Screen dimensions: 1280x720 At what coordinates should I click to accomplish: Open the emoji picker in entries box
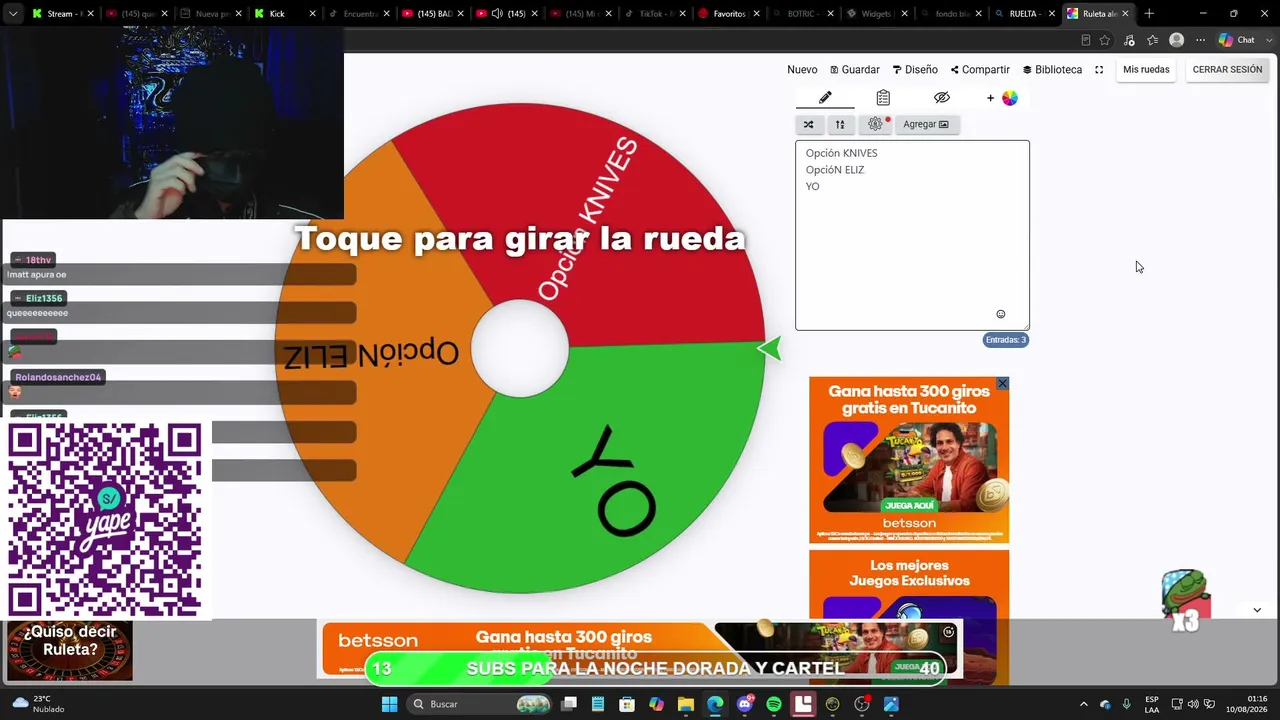coord(1000,314)
